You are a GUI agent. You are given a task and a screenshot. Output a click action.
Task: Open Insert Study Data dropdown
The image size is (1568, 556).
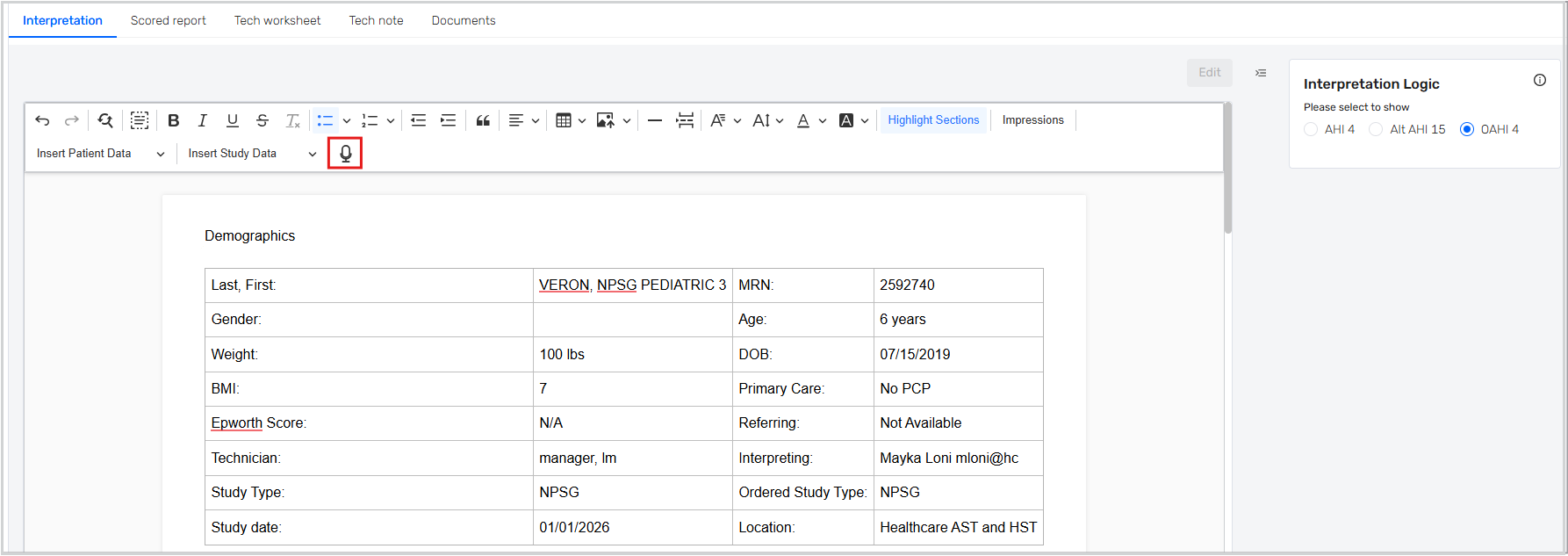(x=252, y=154)
